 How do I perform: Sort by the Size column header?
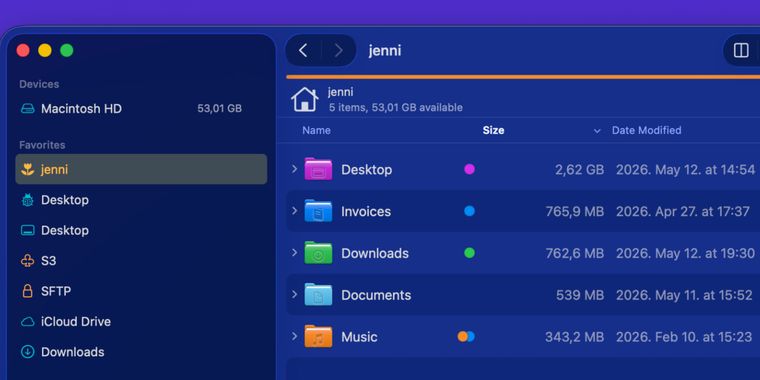[x=493, y=130]
